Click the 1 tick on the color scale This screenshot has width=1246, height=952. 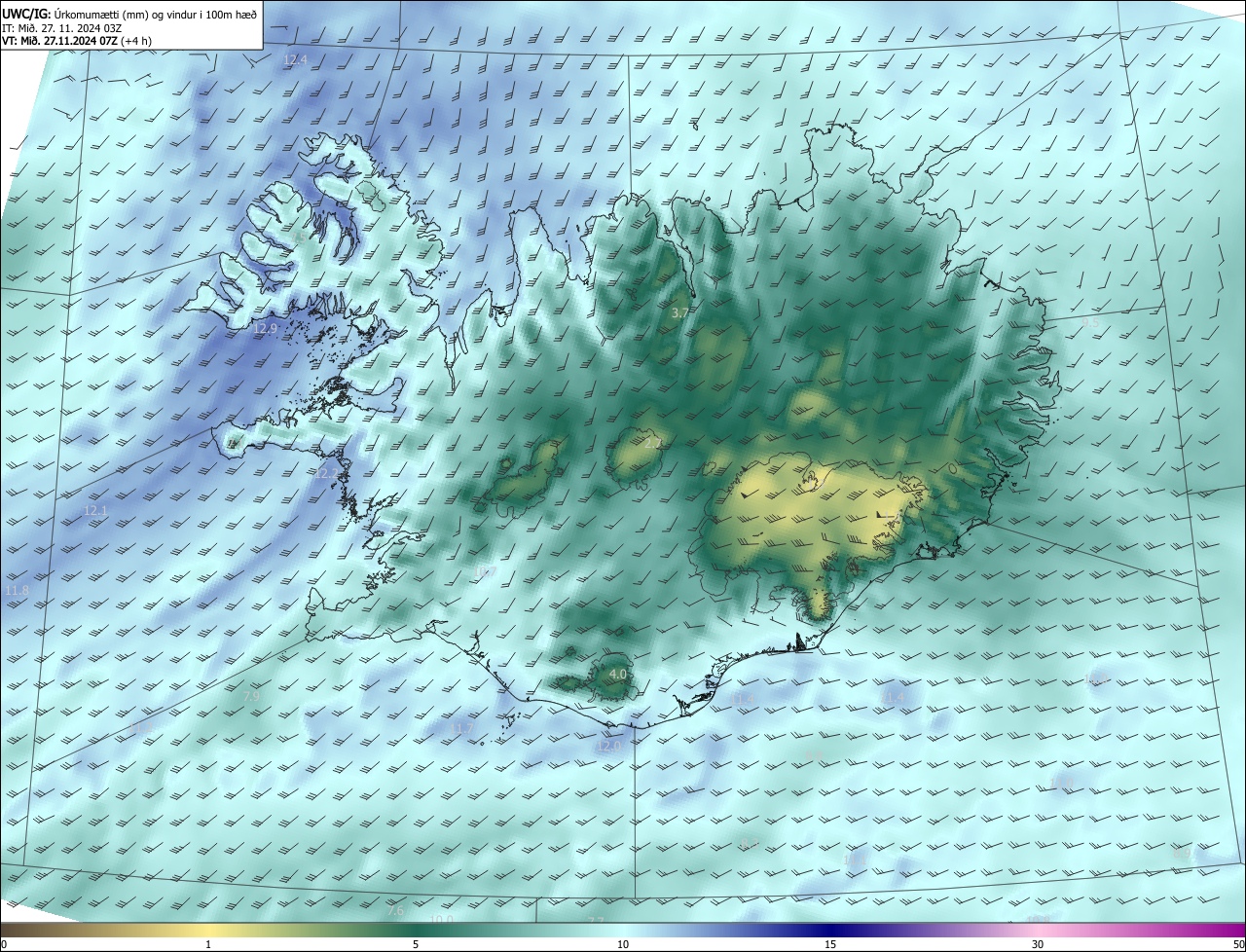pos(208,944)
